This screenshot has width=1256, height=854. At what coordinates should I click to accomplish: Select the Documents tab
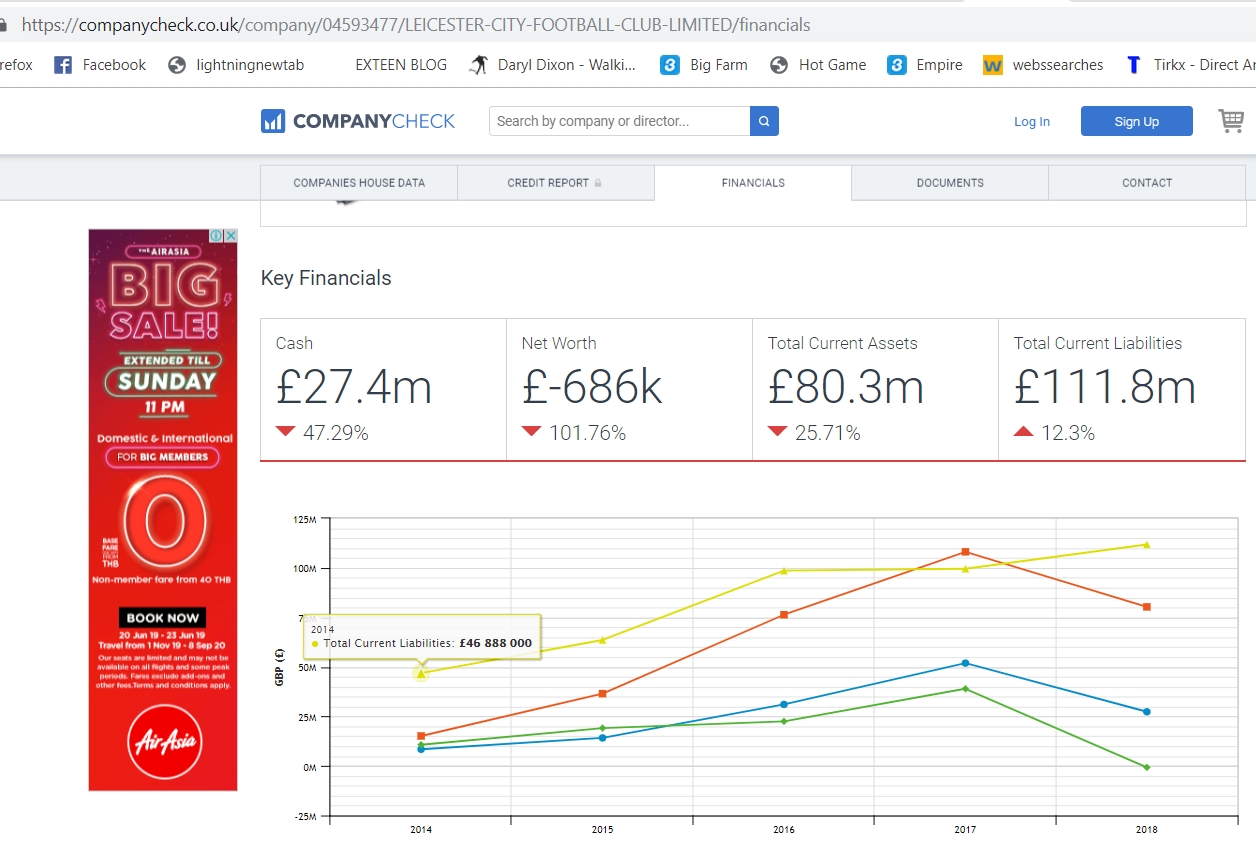coord(950,183)
